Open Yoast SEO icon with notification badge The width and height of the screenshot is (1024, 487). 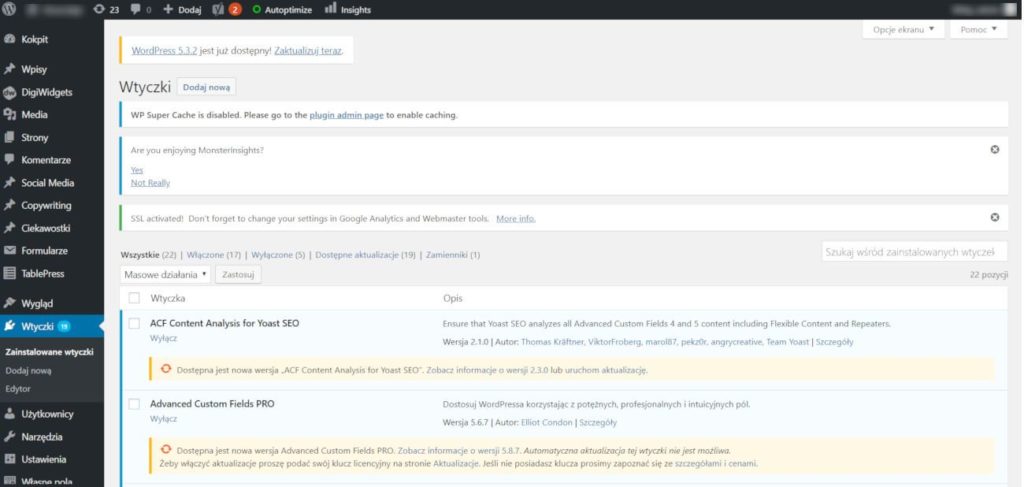tap(217, 10)
